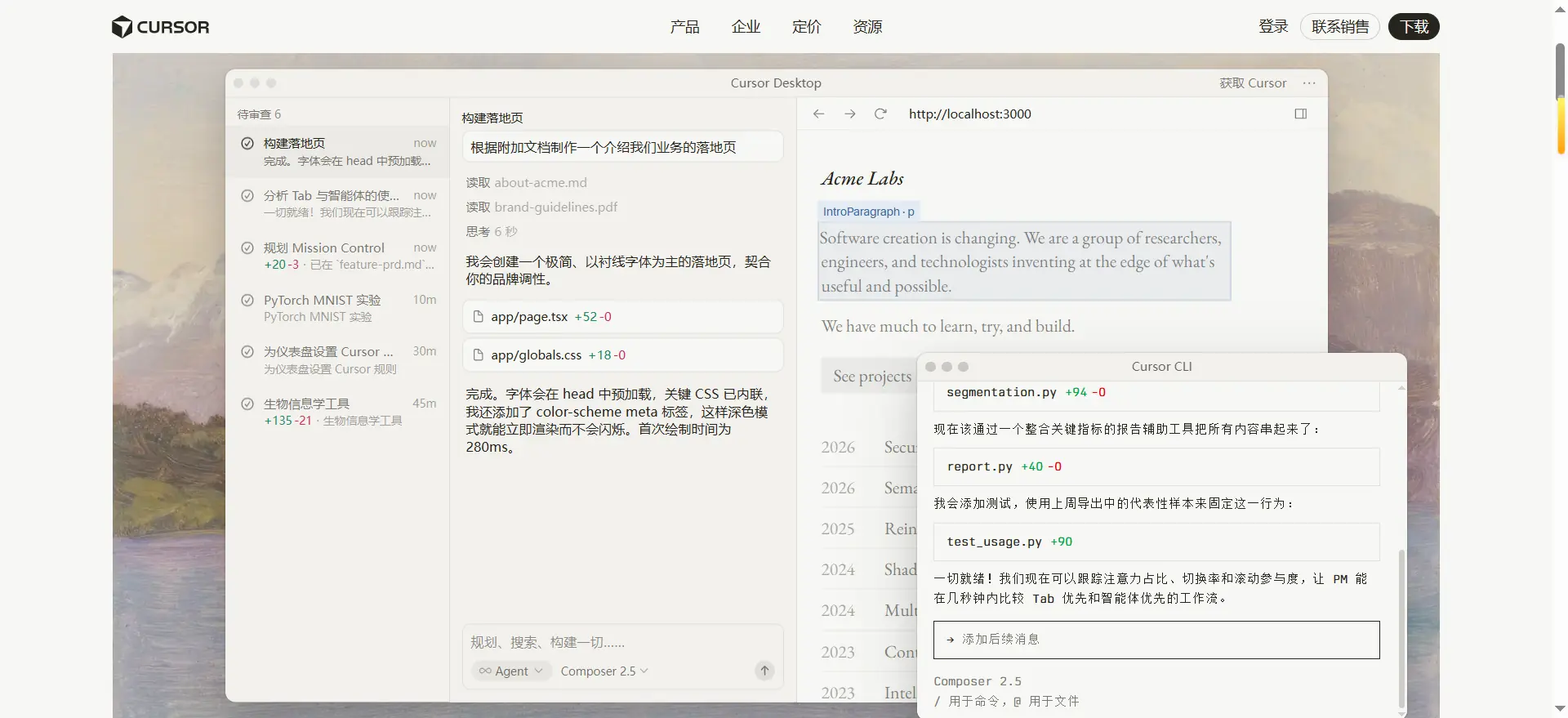Select the 规划 Mission Control task
Viewport: 1568px width, 718px height.
pyautogui.click(x=337, y=256)
